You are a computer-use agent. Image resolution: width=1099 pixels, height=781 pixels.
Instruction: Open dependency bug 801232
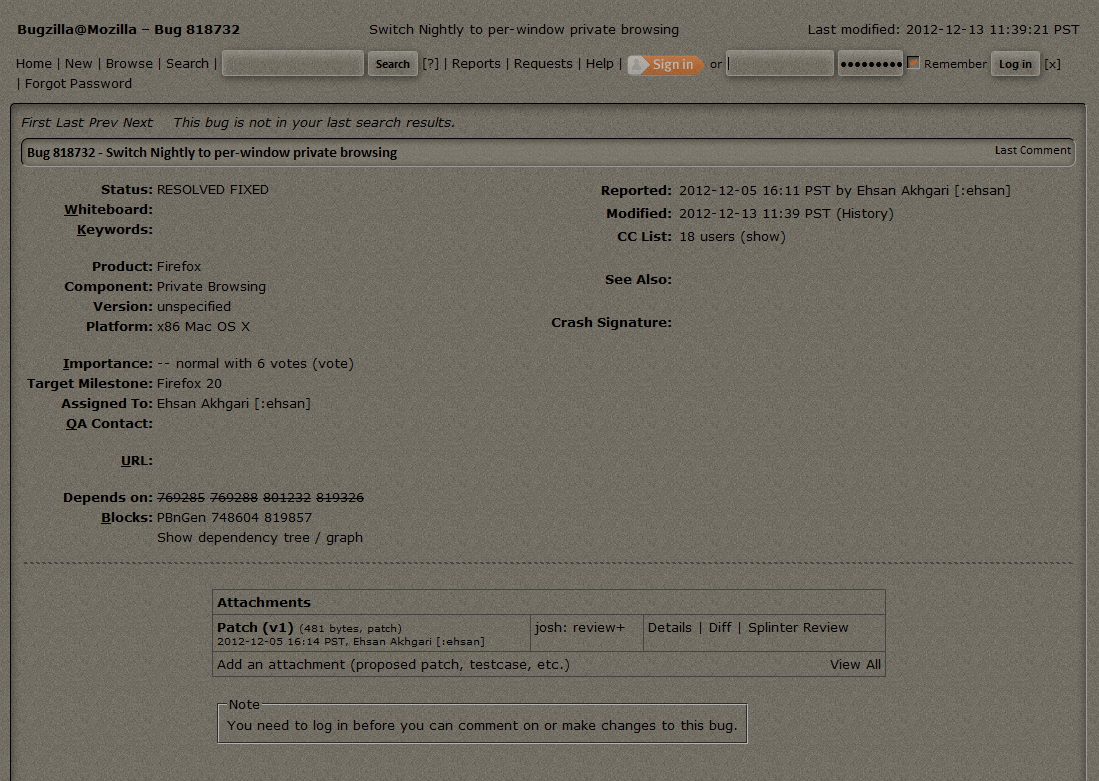coord(287,497)
